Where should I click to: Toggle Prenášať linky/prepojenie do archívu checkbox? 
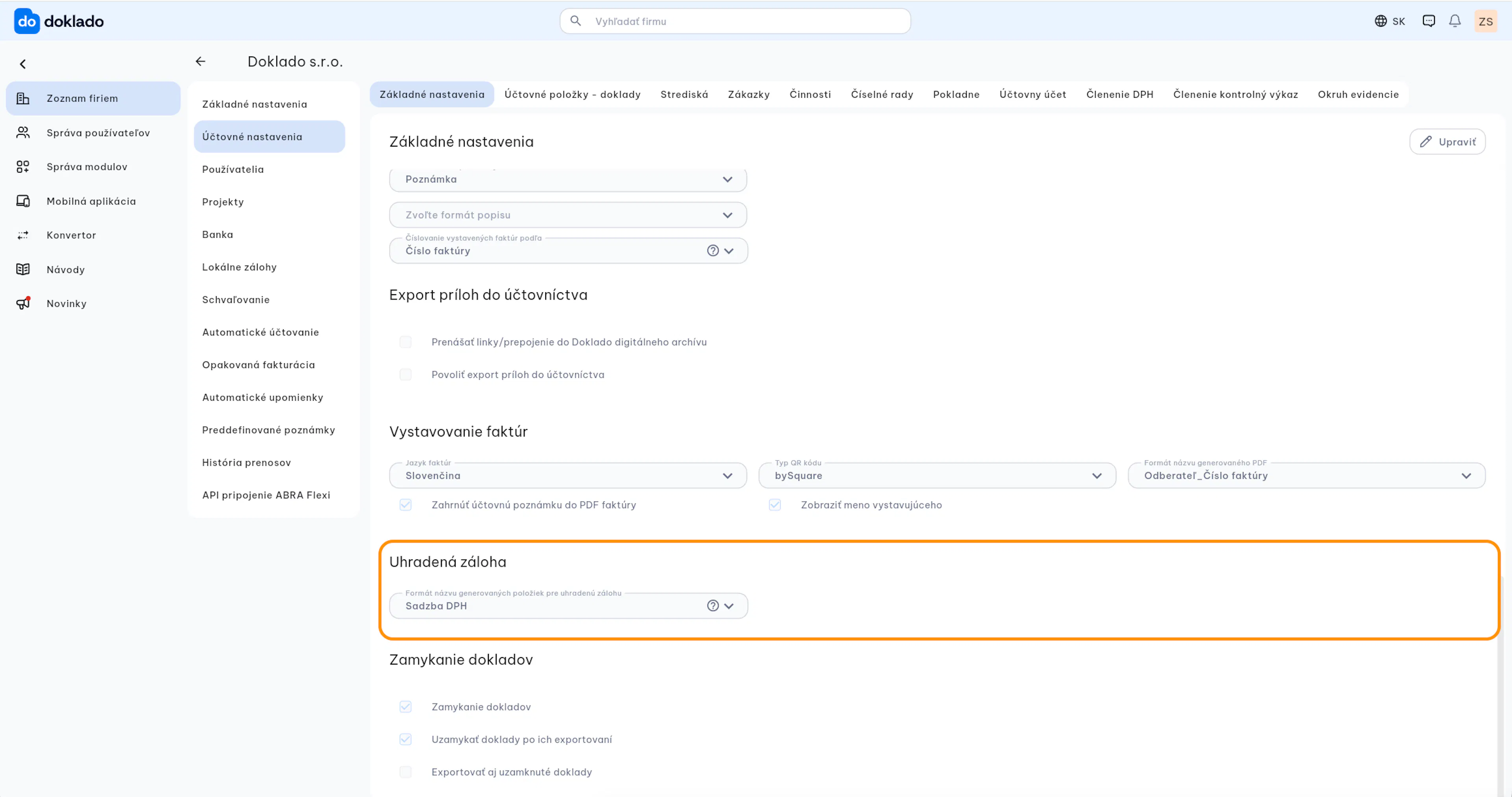[406, 342]
